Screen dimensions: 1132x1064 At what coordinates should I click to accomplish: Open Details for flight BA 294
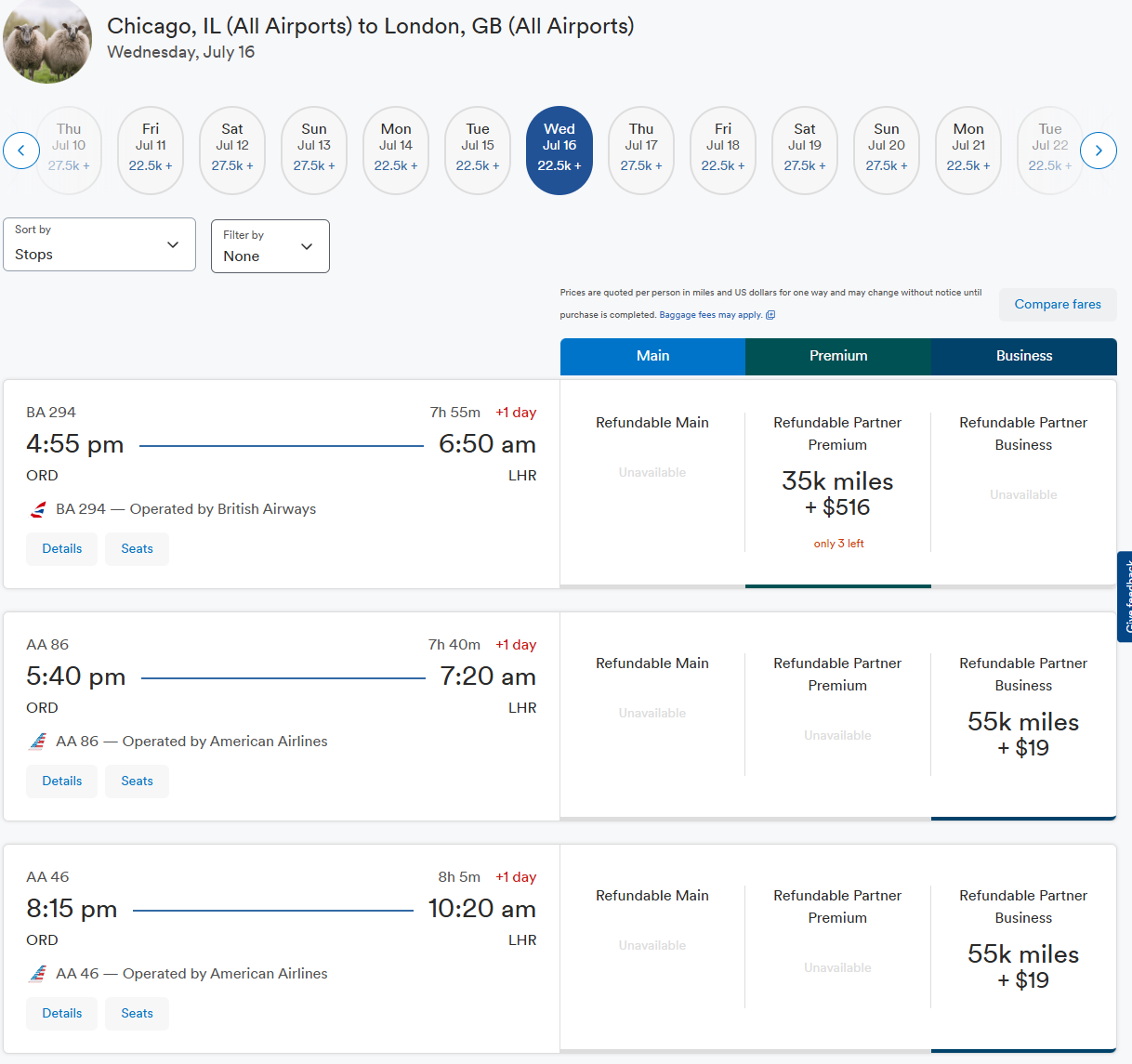(x=62, y=549)
